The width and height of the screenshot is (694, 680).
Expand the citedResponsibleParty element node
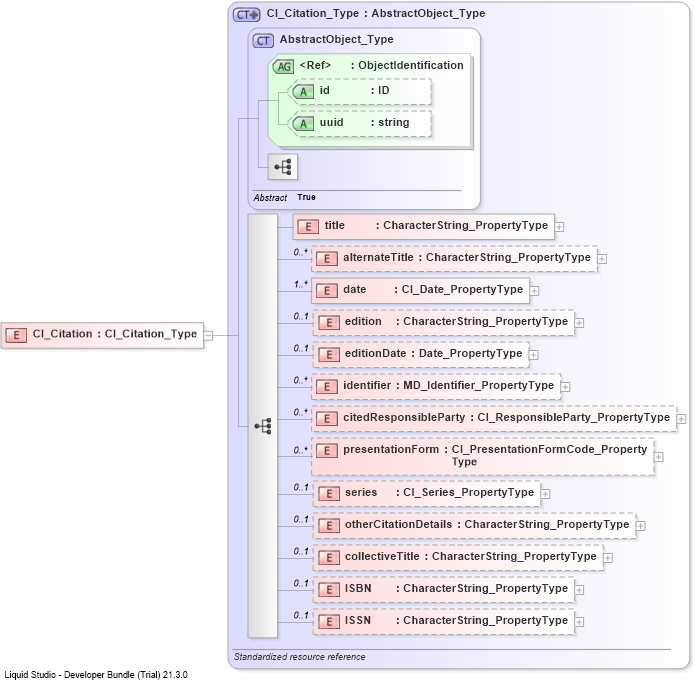(681, 419)
